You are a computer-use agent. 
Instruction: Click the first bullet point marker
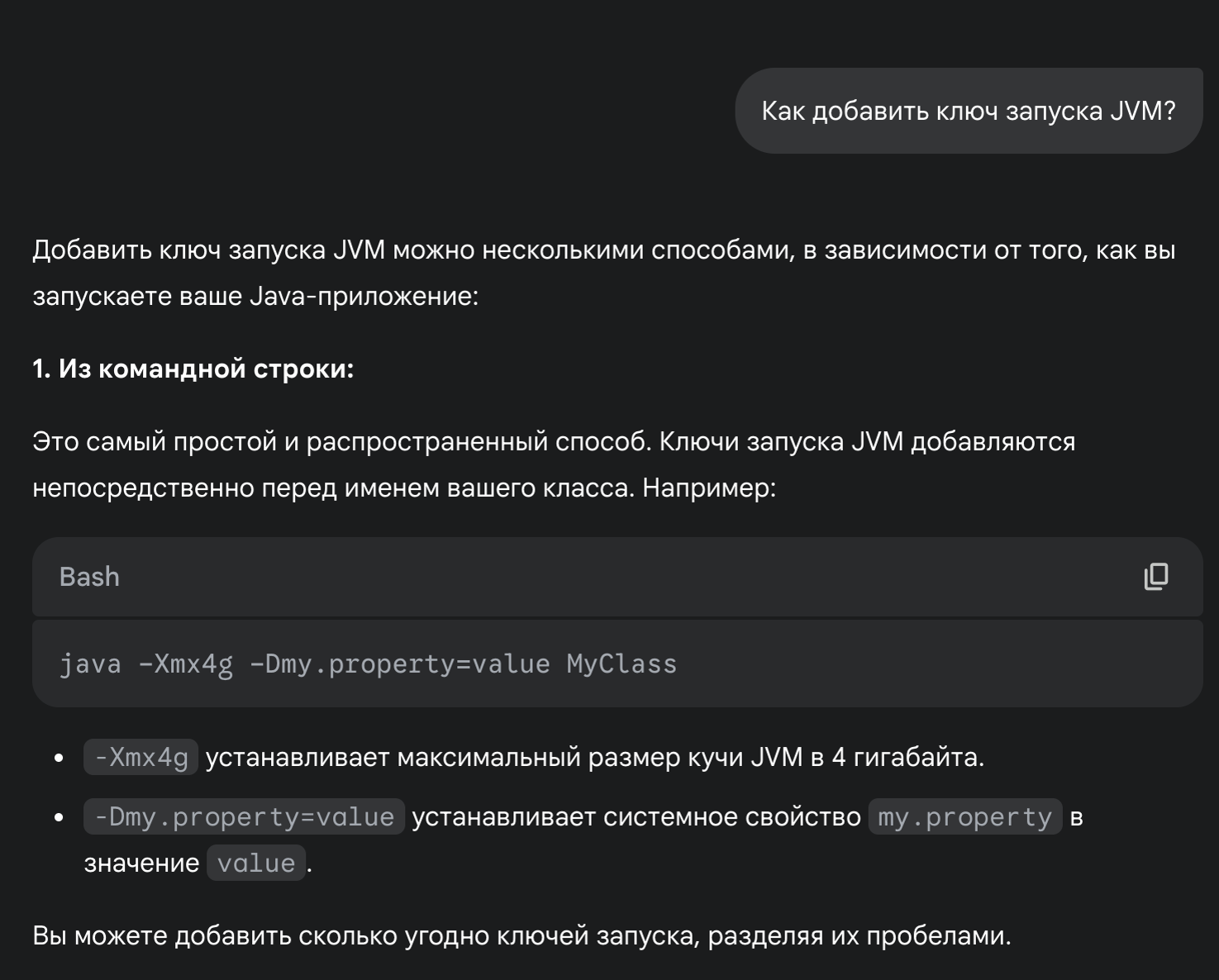point(59,757)
